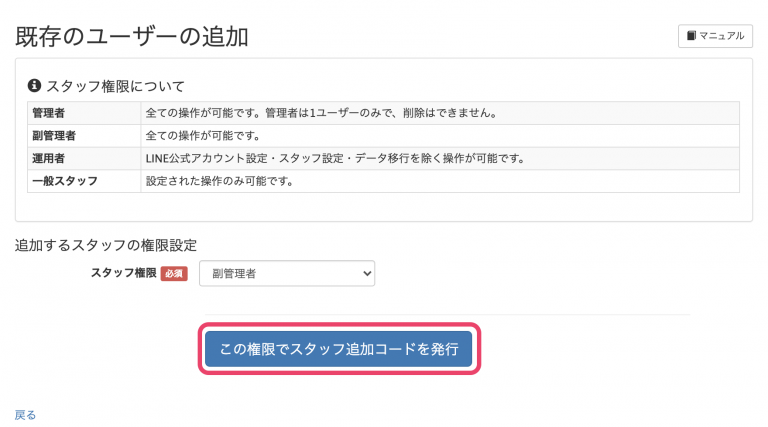The height and width of the screenshot is (427, 768).
Task: Click the 追加するスタッフの権限設定 section heading
Action: point(106,245)
